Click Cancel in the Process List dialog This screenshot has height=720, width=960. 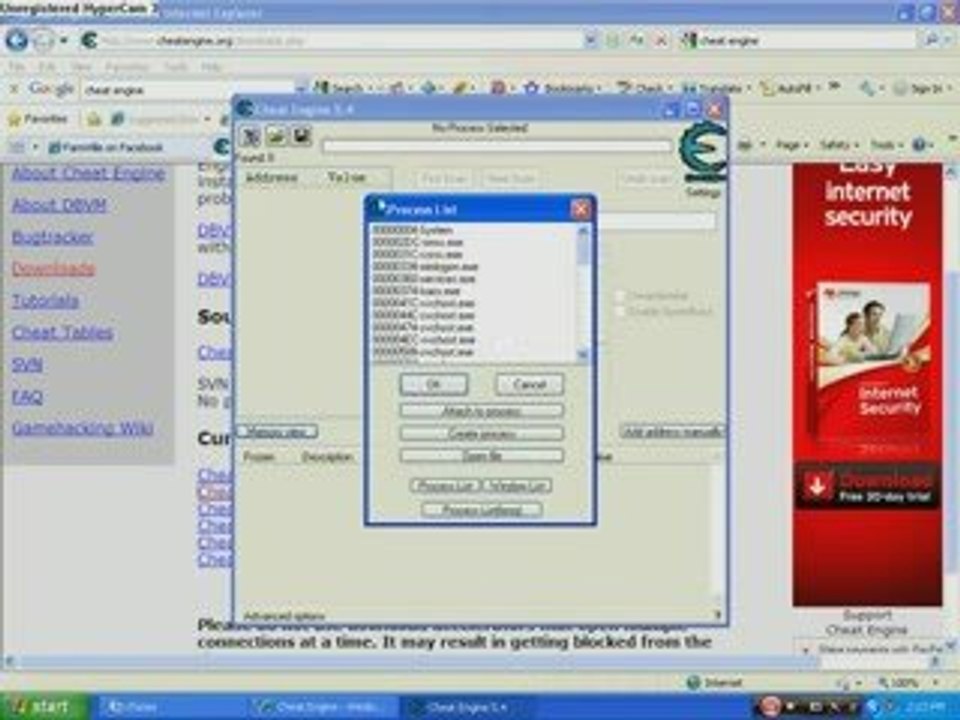click(x=529, y=384)
